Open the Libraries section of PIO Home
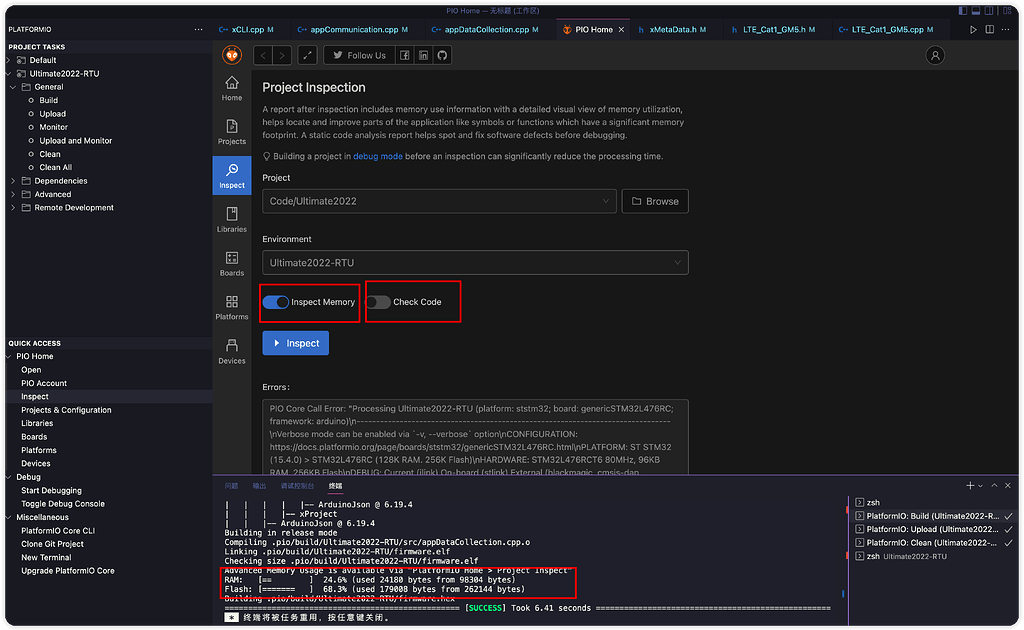Viewport: 1024px width, 630px height. [231, 219]
